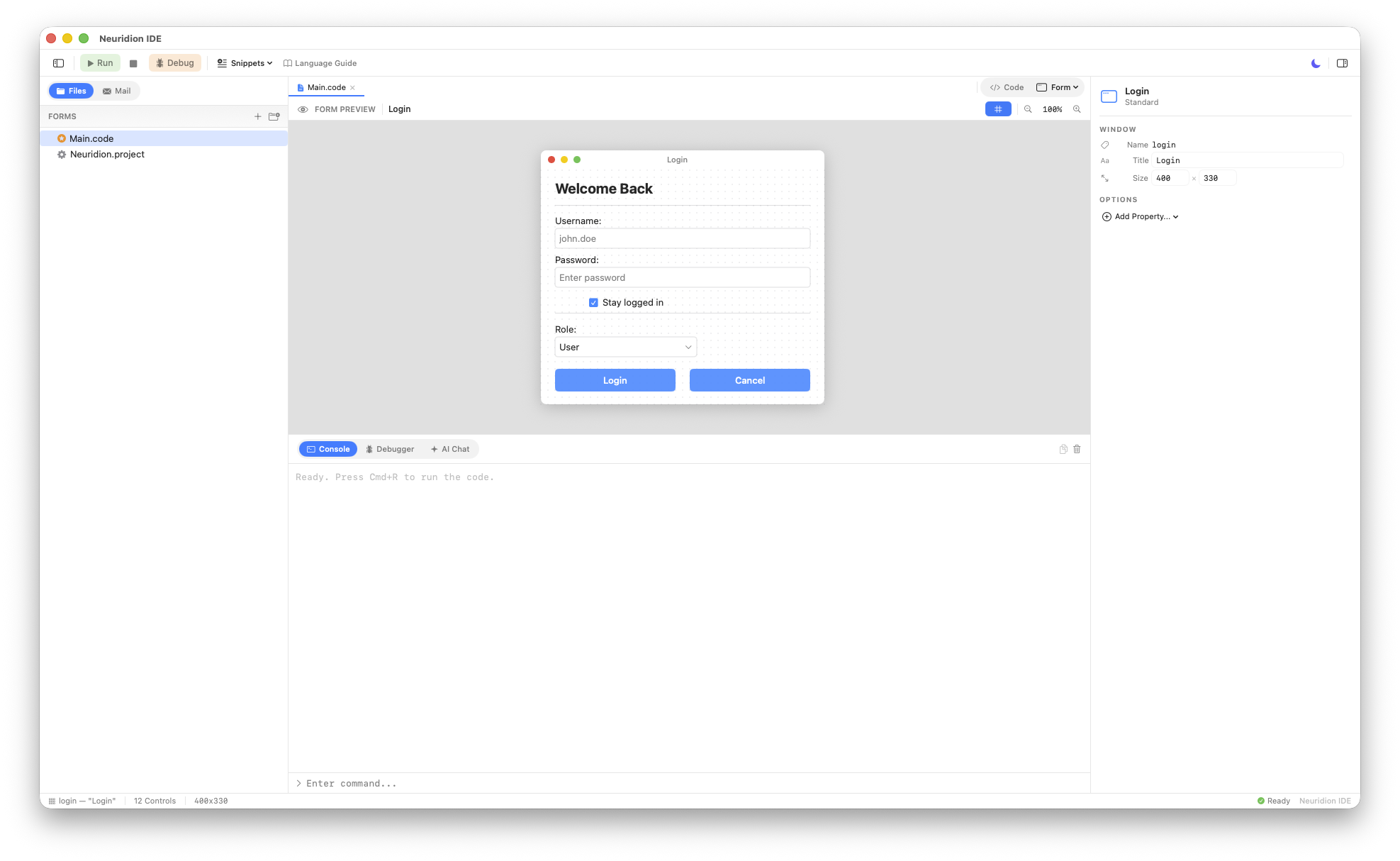Zoom in on the form canvas
Viewport: 1400px width, 861px height.
[1077, 109]
